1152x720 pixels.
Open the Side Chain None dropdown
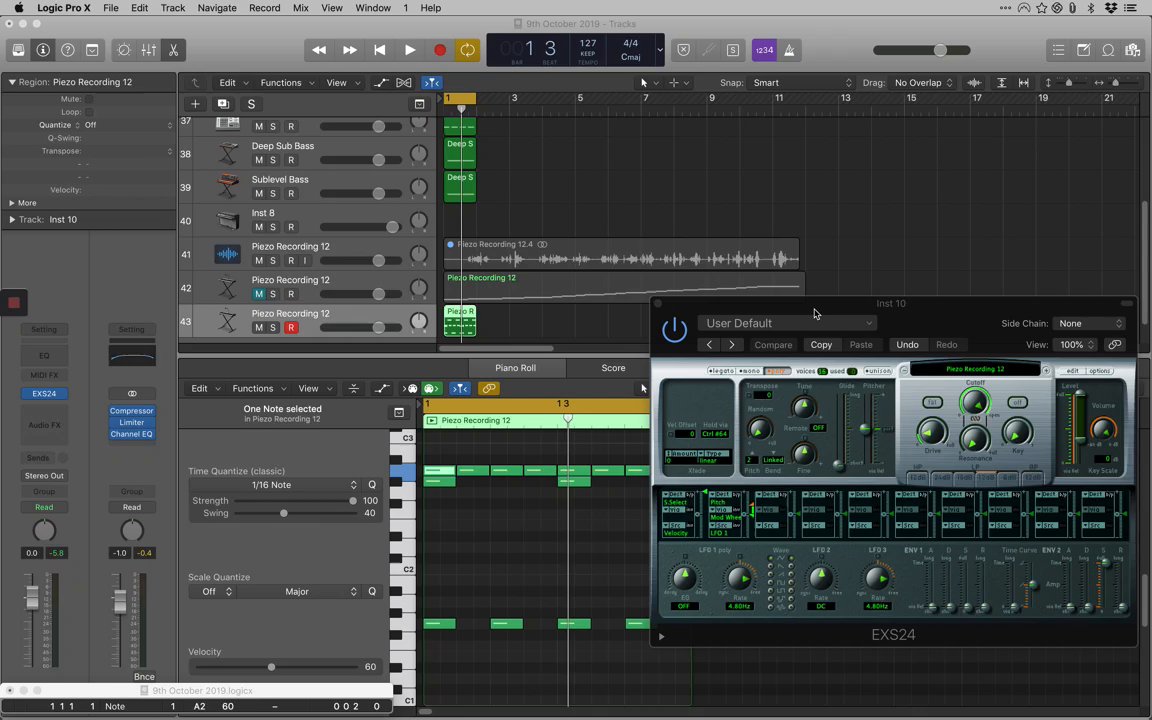[1089, 323]
